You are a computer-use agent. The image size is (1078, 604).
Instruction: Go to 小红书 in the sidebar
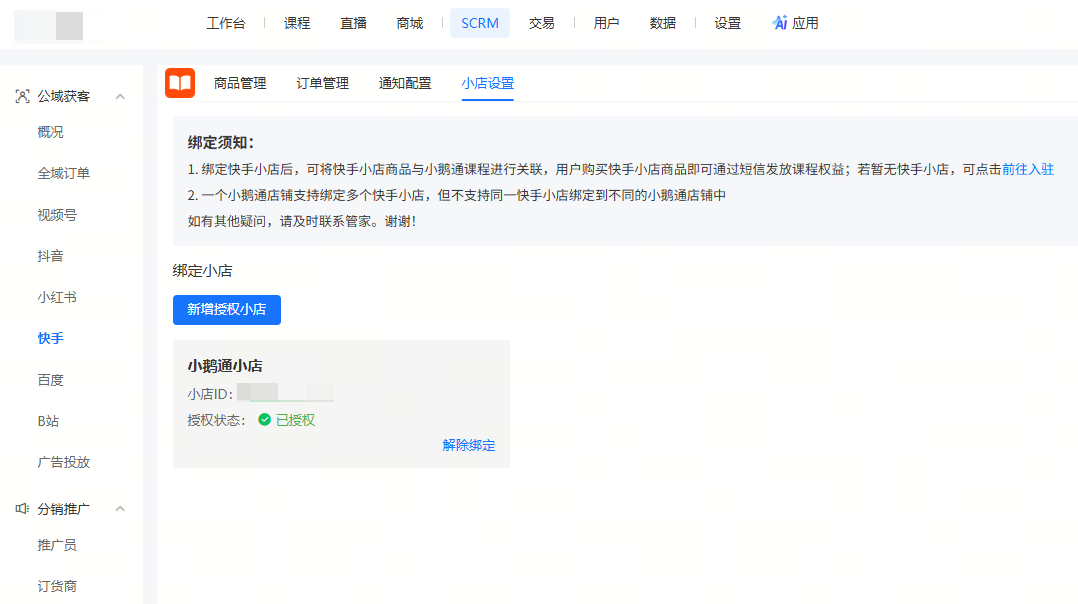click(57, 298)
